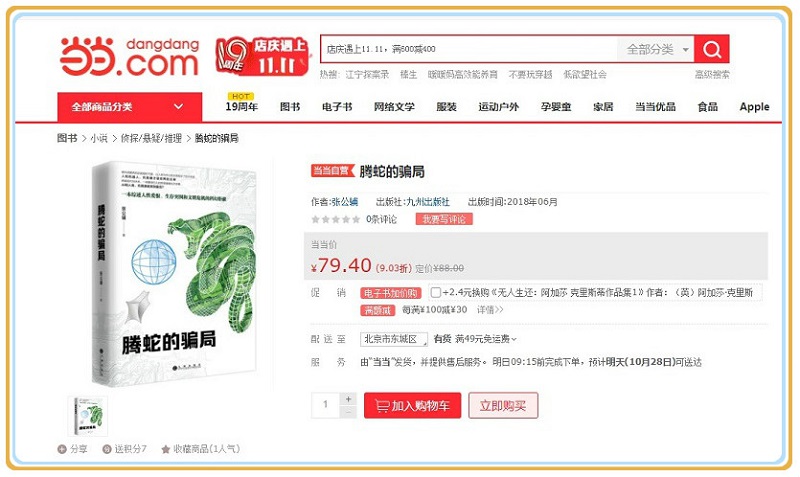The height and width of the screenshot is (477, 800).
Task: Expand the 全部商品分类 menu
Action: click(x=130, y=107)
